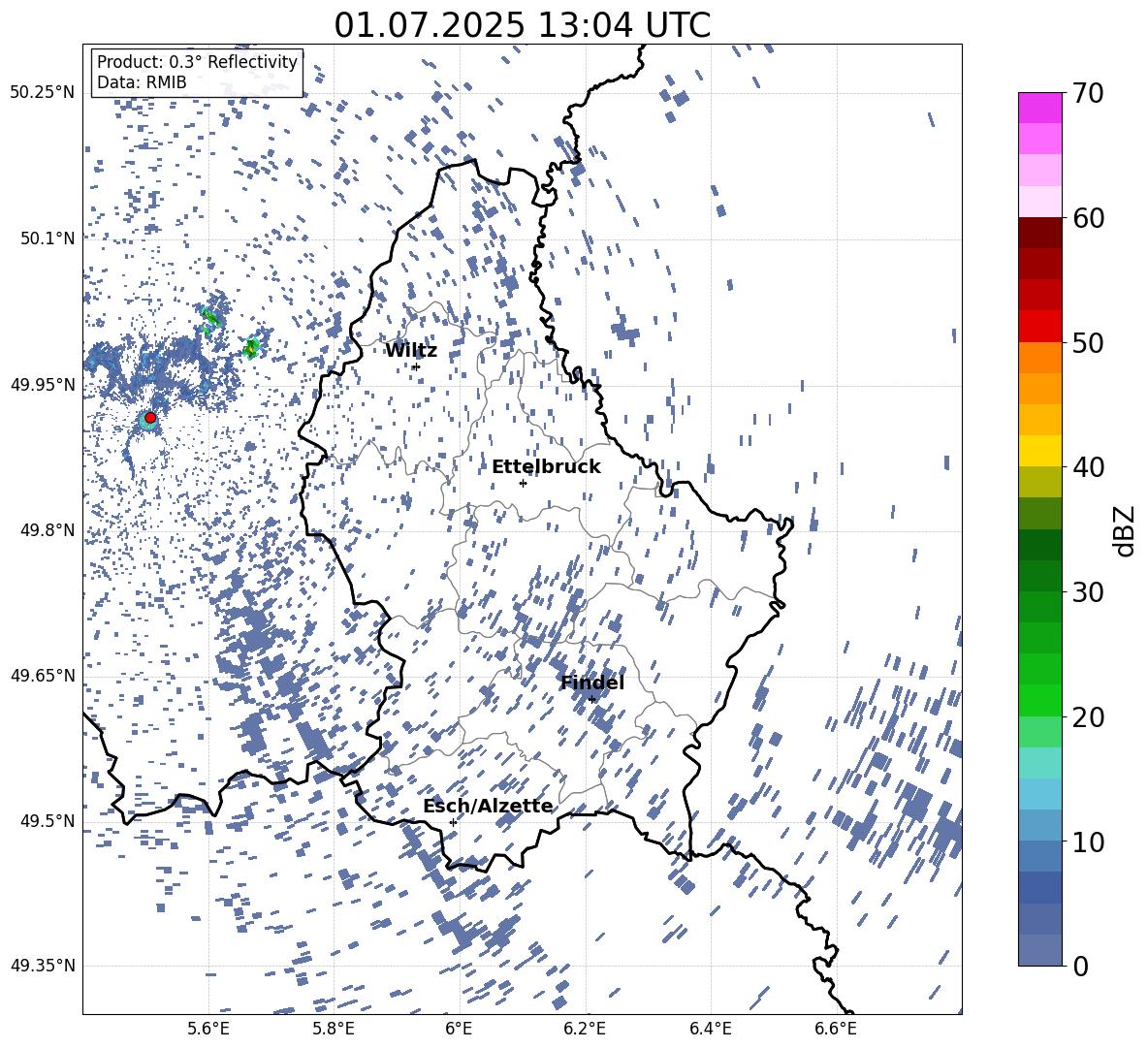This screenshot has height=1048, width=1148.
Task: Click the 70 tick on colorbar
Action: point(1088,93)
